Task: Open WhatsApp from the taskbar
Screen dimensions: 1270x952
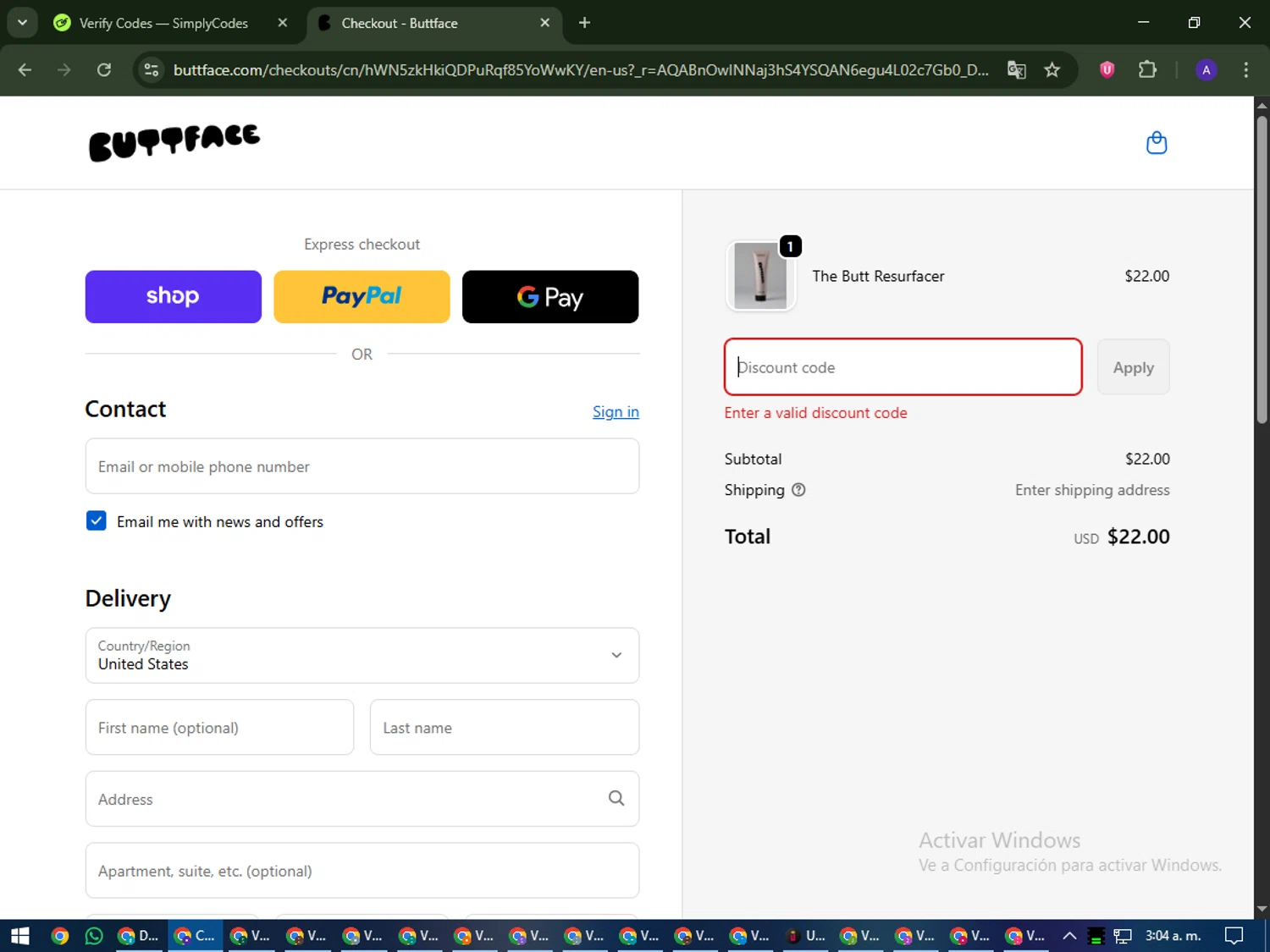Action: point(94,936)
